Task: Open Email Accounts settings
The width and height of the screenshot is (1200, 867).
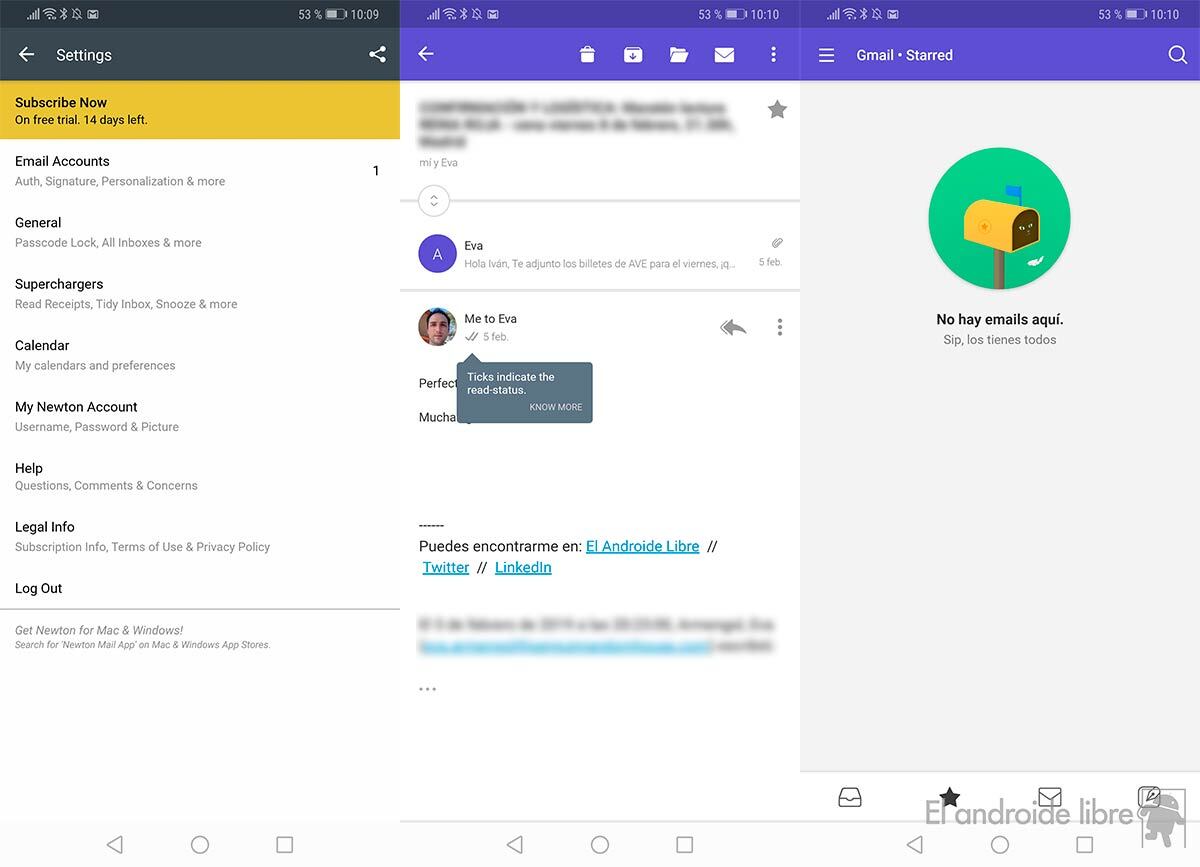Action: tap(200, 171)
